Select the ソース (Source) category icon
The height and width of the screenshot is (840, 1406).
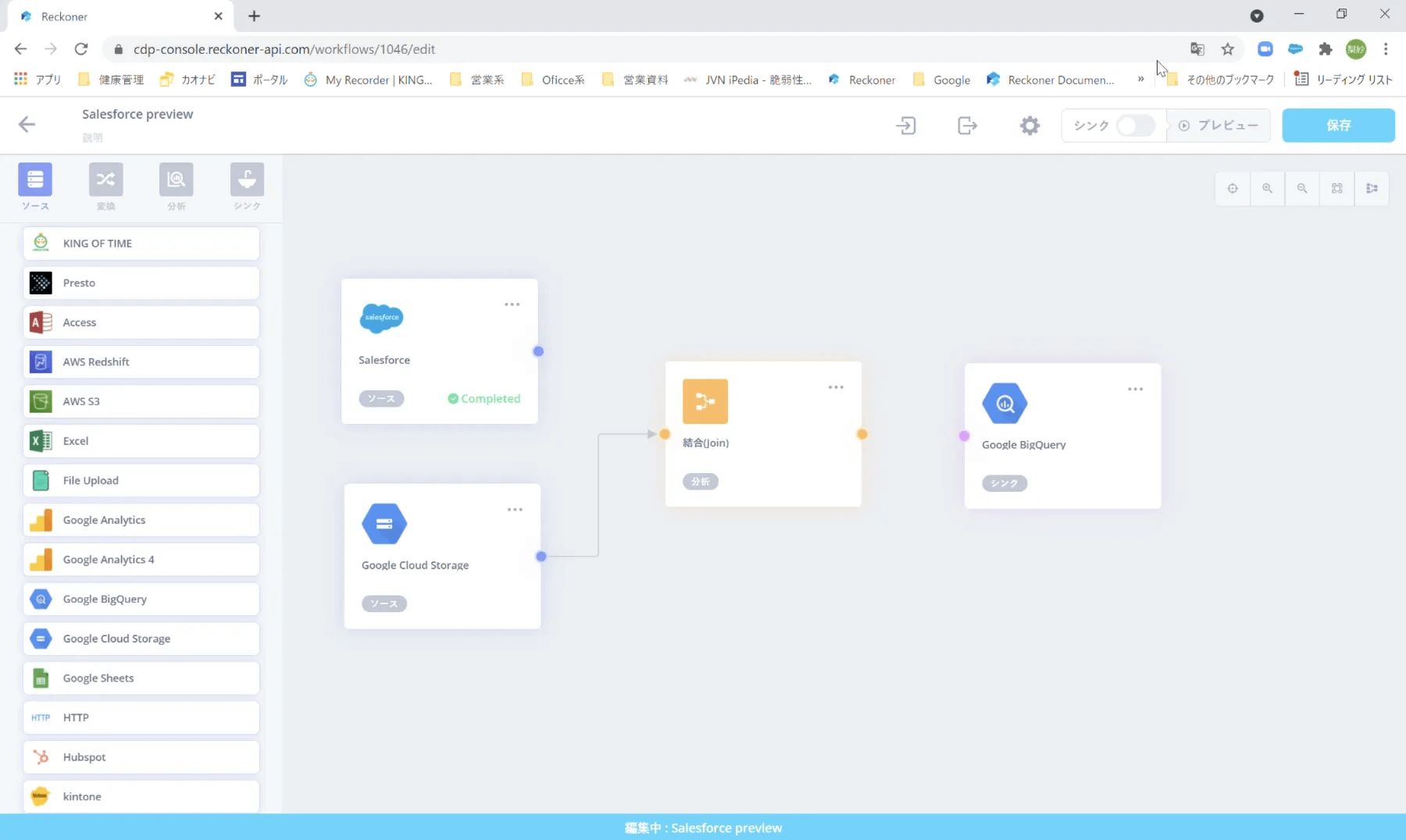[35, 180]
